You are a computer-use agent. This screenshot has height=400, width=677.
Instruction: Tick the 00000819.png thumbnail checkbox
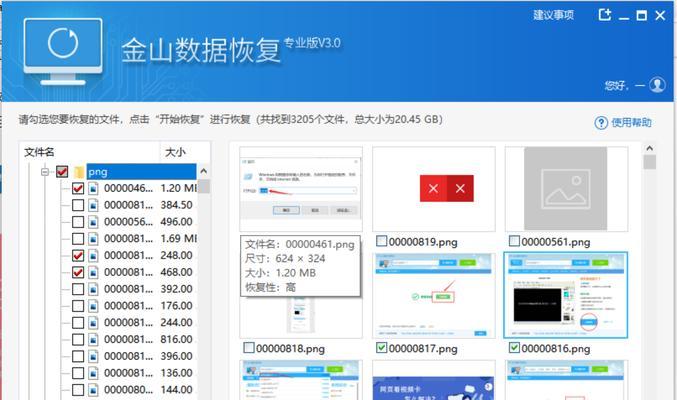pyautogui.click(x=381, y=241)
